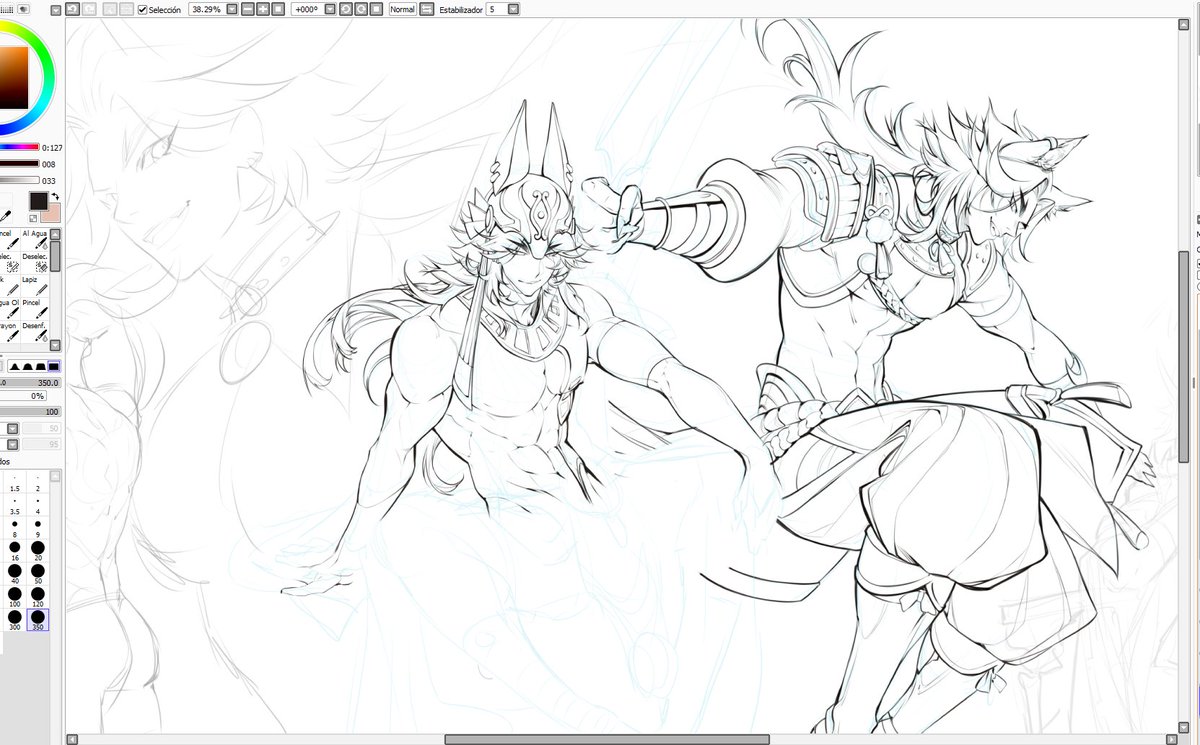
Task: Select brush size preset 8
Action: coord(14,529)
